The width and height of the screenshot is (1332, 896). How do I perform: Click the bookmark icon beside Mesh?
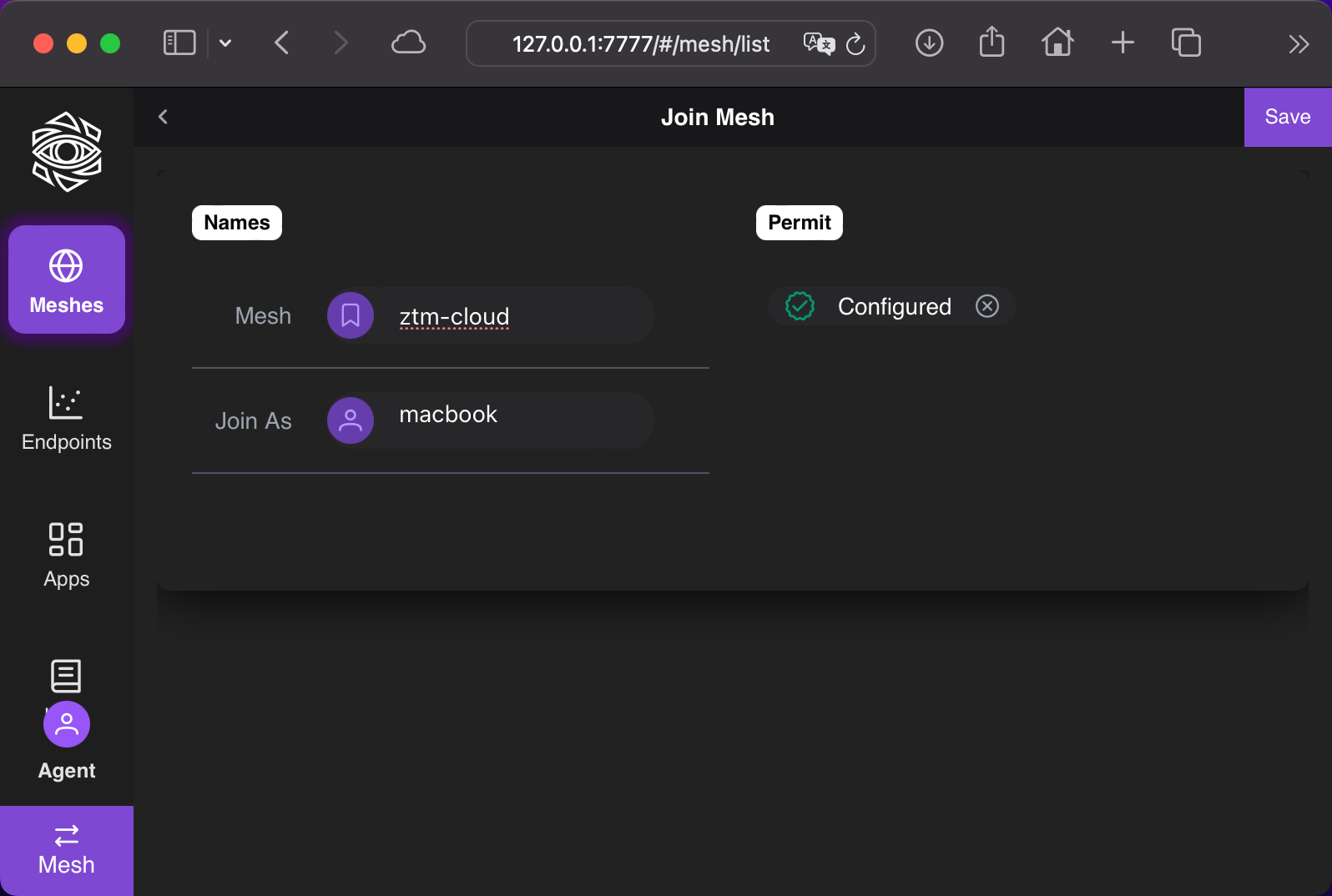click(x=351, y=315)
